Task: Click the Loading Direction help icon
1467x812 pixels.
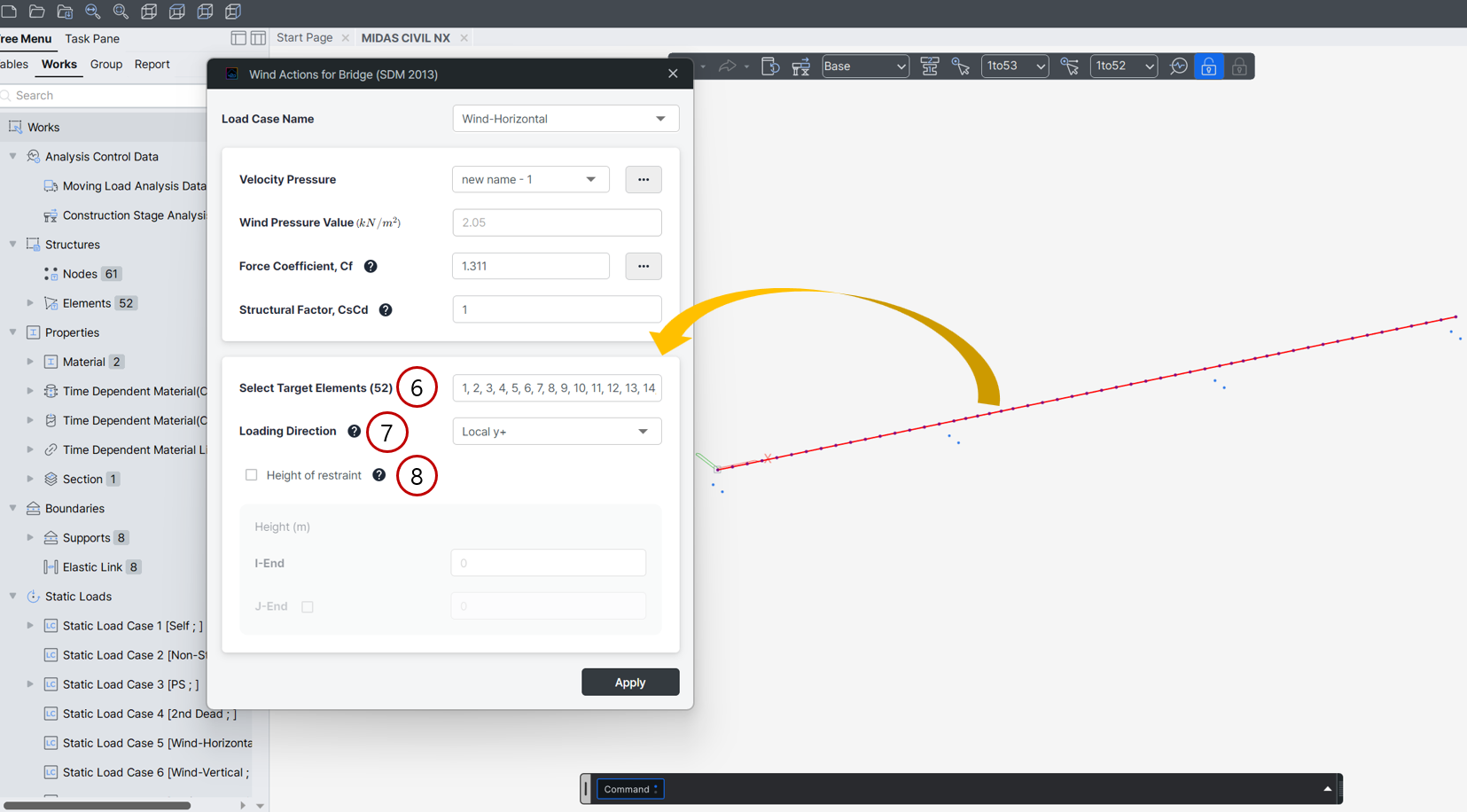Action: tap(354, 432)
